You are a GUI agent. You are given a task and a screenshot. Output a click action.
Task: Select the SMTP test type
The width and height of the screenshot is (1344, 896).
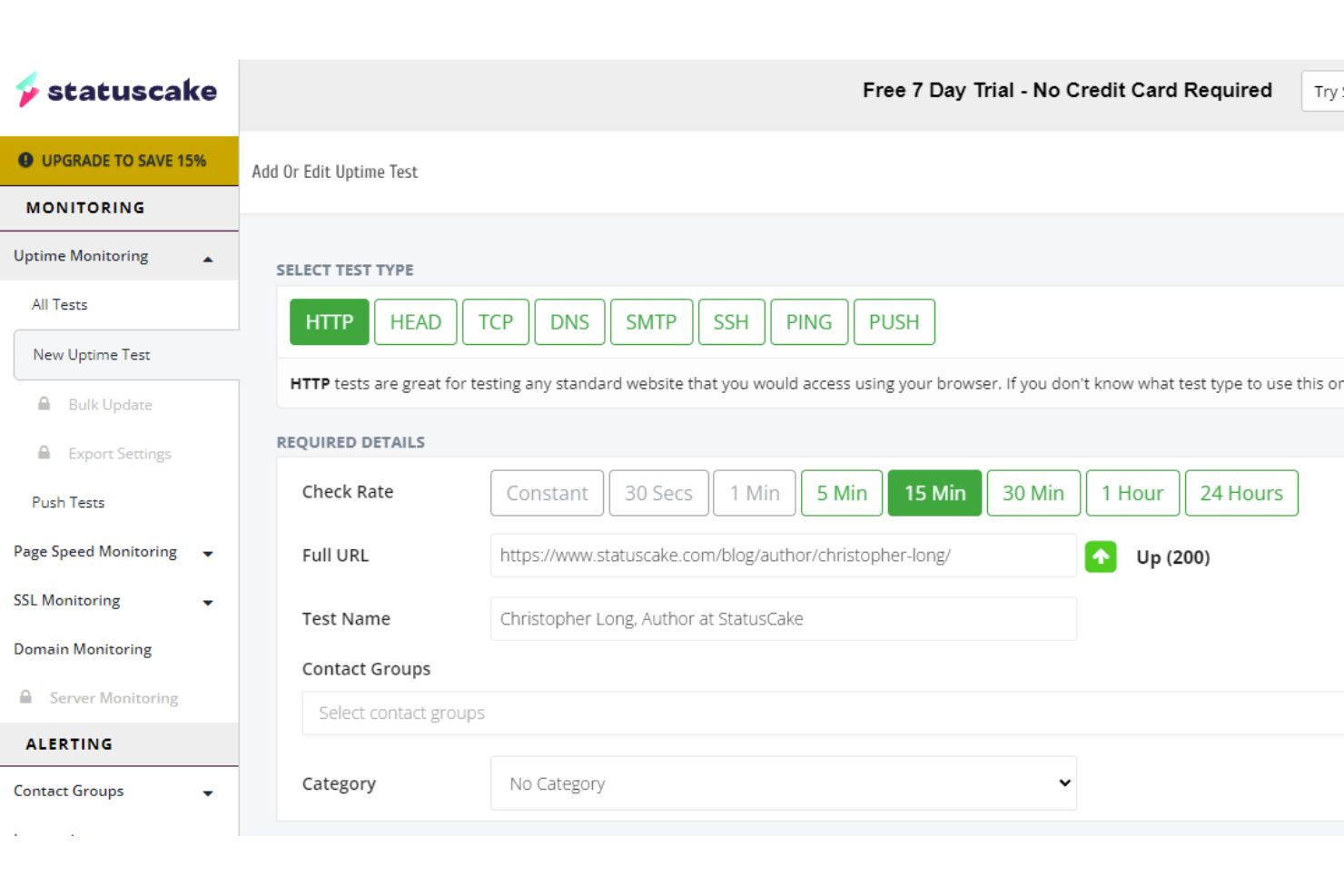(651, 322)
